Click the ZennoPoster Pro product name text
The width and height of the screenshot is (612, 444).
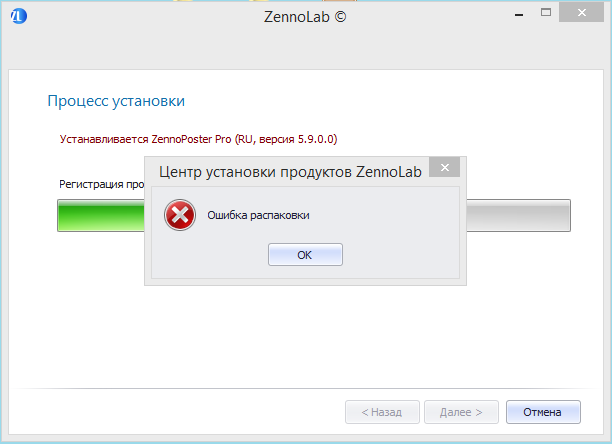[x=191, y=139]
